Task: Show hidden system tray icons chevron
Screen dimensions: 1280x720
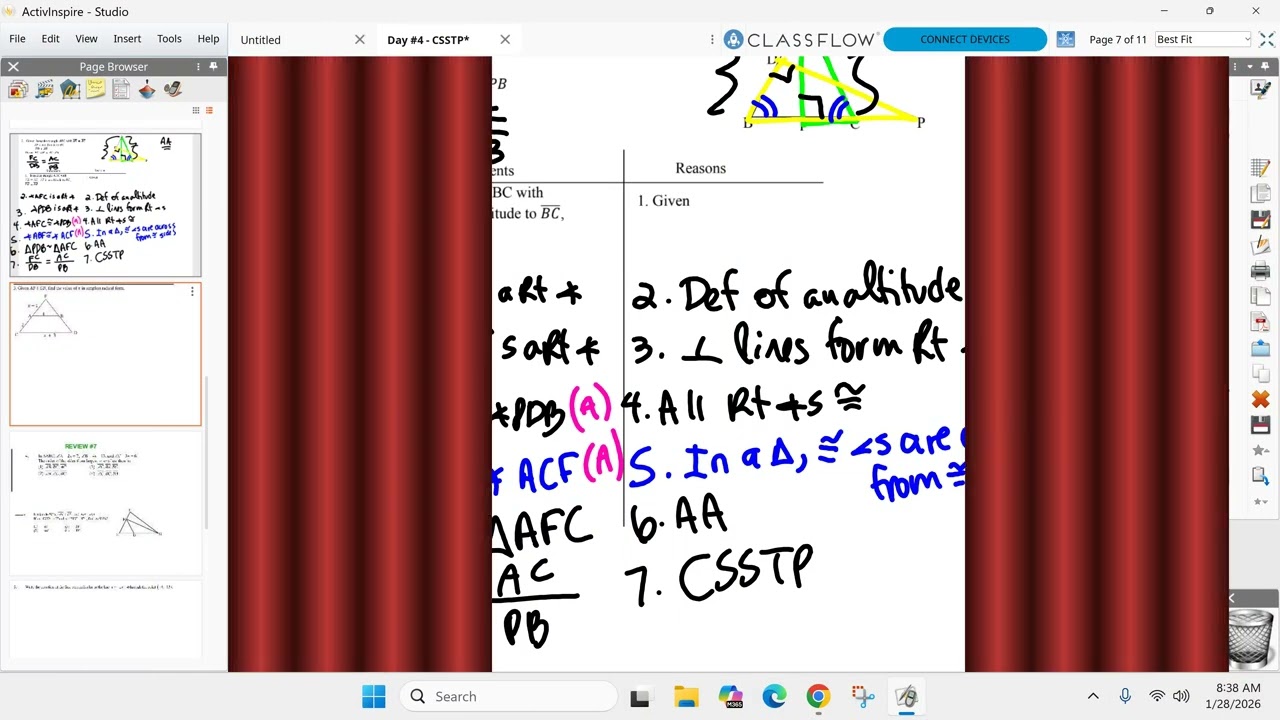Action: [x=1093, y=697]
